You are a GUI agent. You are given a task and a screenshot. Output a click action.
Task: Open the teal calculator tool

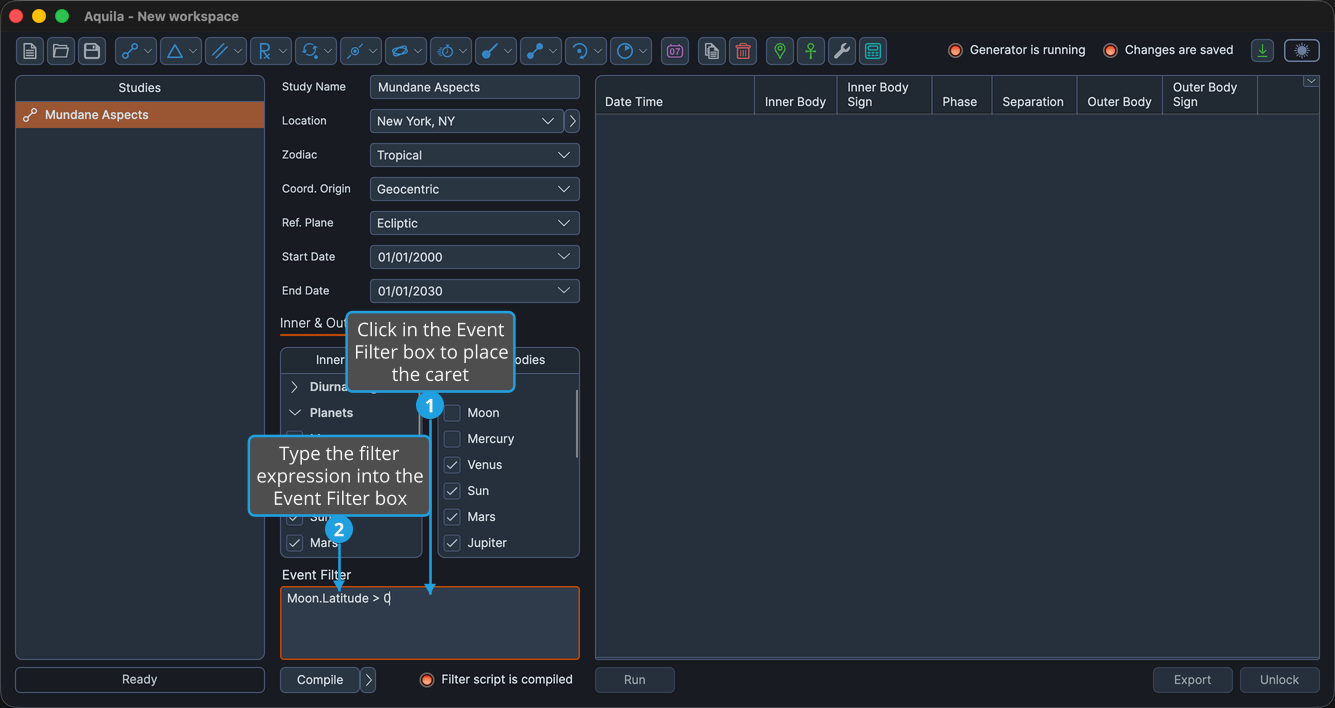(873, 51)
